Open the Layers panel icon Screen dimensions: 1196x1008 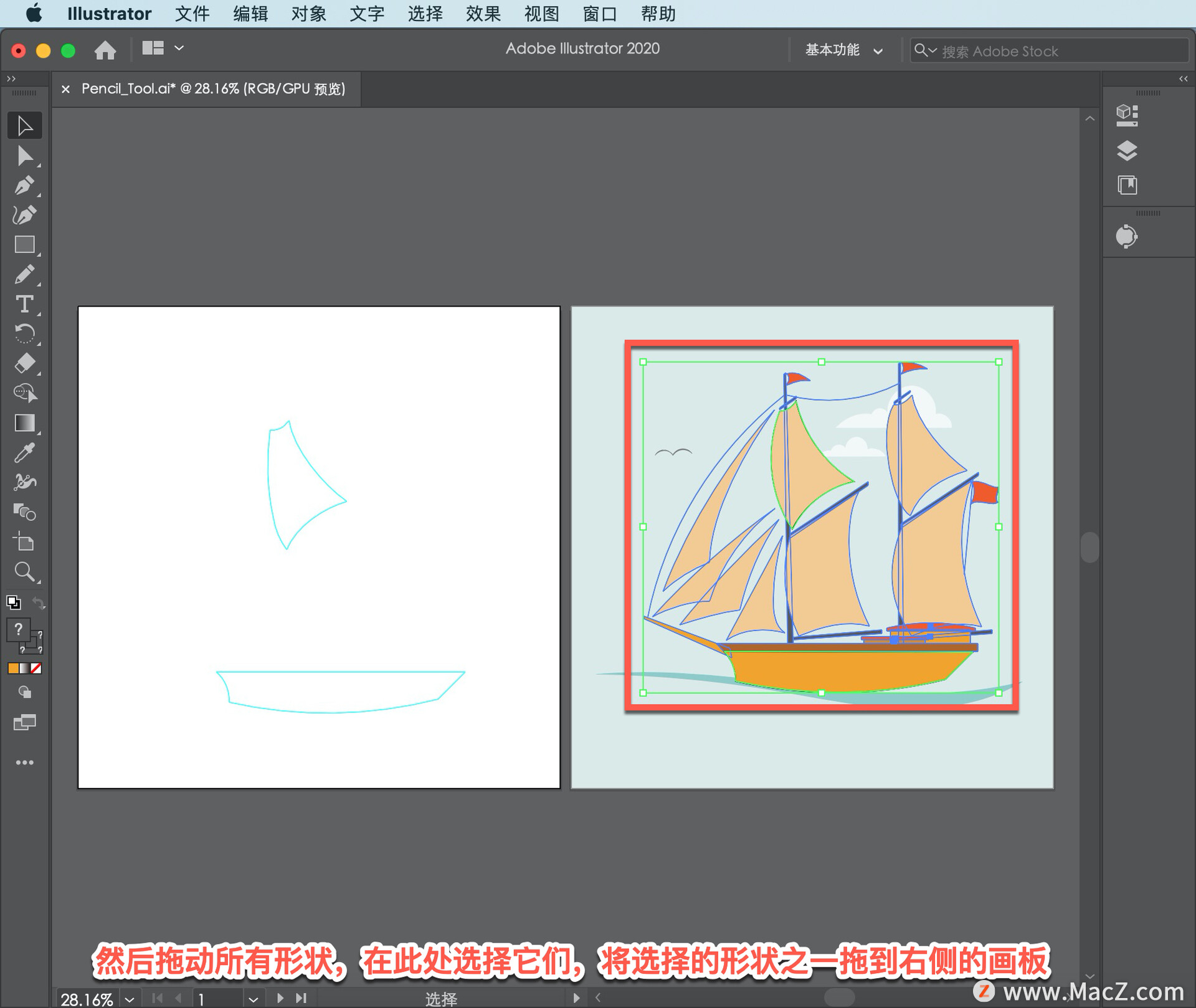pos(1127,151)
